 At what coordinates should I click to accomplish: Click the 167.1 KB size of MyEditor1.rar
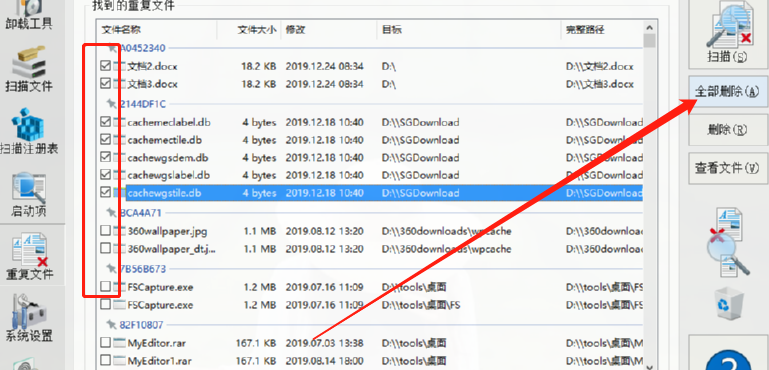pyautogui.click(x=256, y=360)
